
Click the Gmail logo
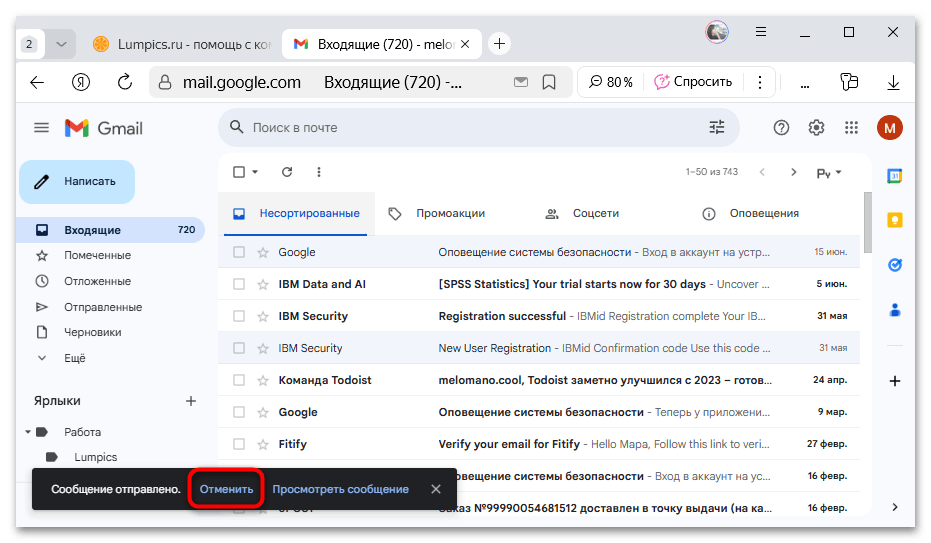click(x=104, y=128)
